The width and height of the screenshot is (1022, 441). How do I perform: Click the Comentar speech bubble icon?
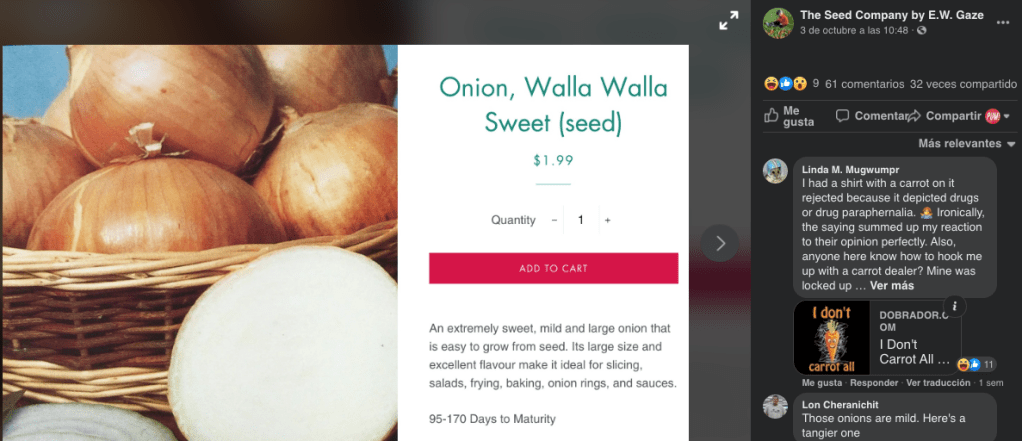click(842, 116)
